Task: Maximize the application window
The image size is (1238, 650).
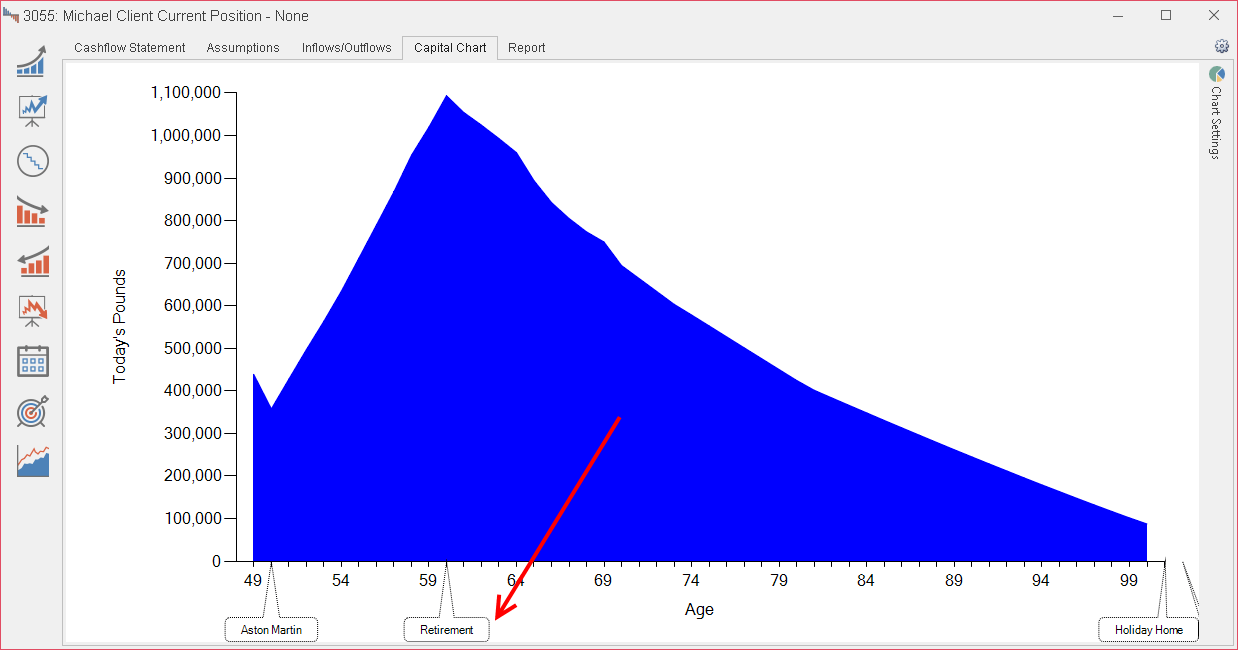Action: point(1166,15)
